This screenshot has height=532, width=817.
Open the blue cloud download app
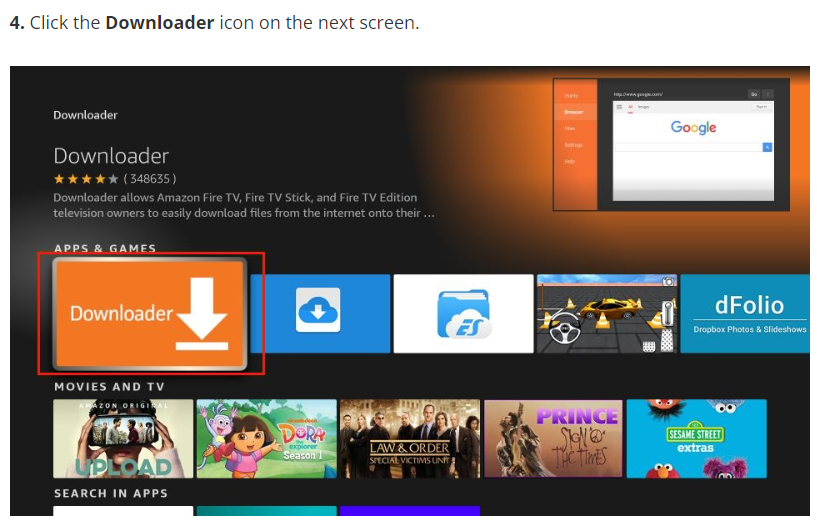[319, 311]
